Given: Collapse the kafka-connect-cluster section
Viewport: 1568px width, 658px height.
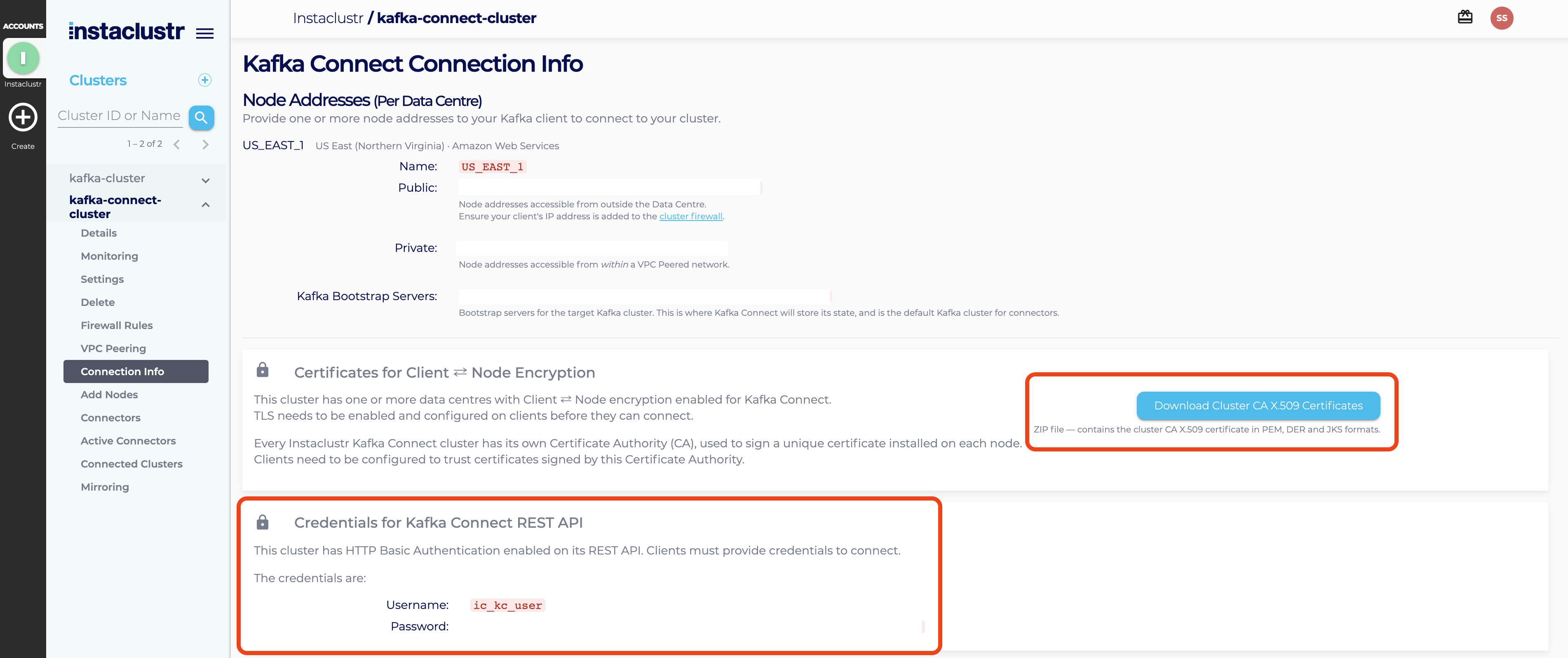Looking at the screenshot, I should 205,205.
